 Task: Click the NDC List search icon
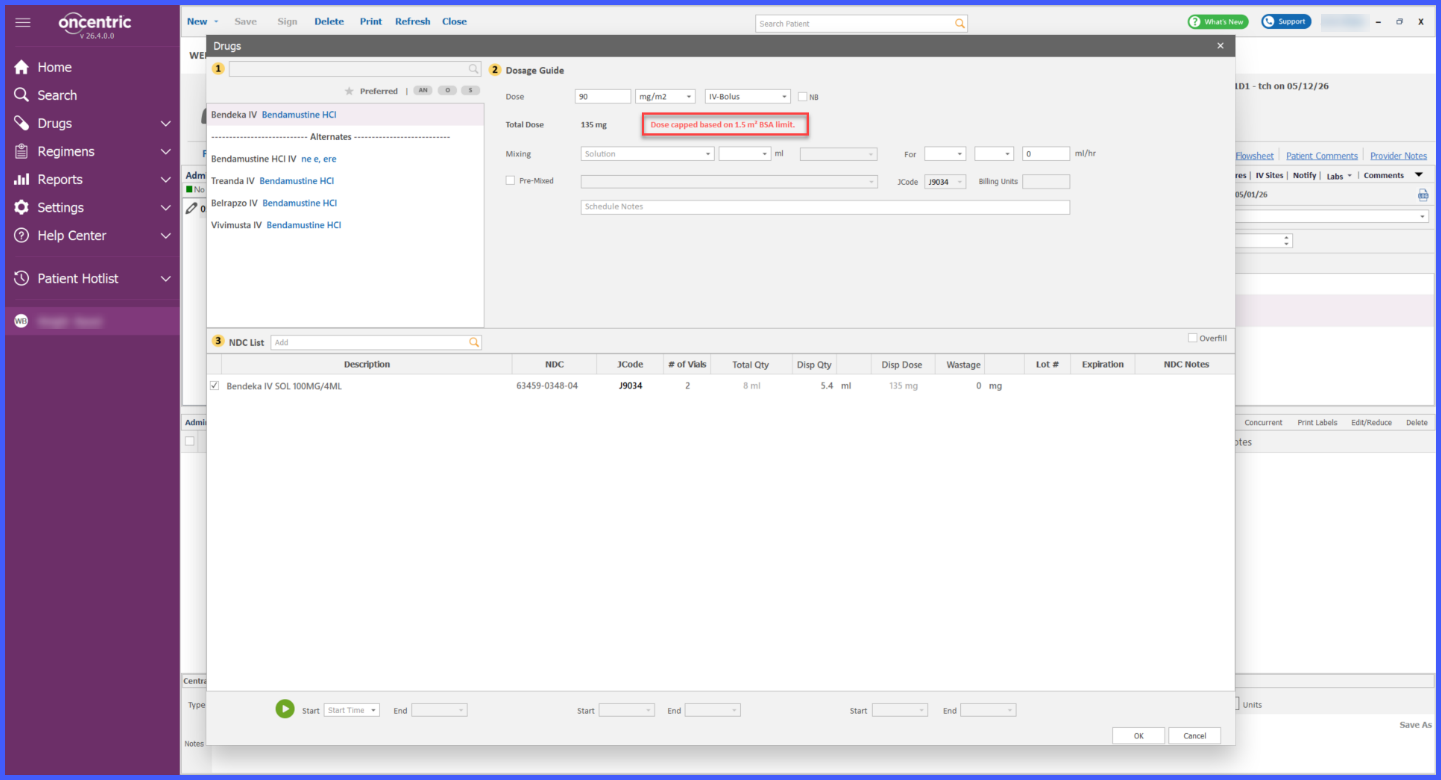[474, 342]
